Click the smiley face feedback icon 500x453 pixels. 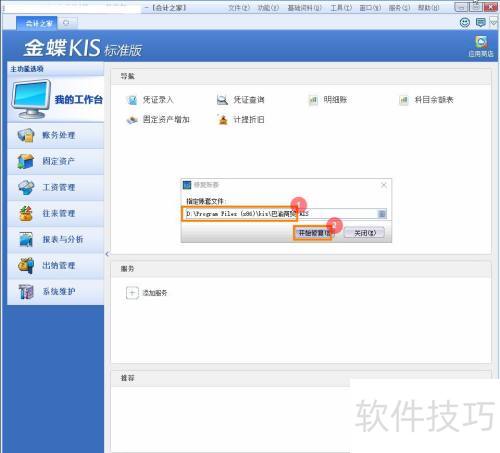[x=465, y=22]
